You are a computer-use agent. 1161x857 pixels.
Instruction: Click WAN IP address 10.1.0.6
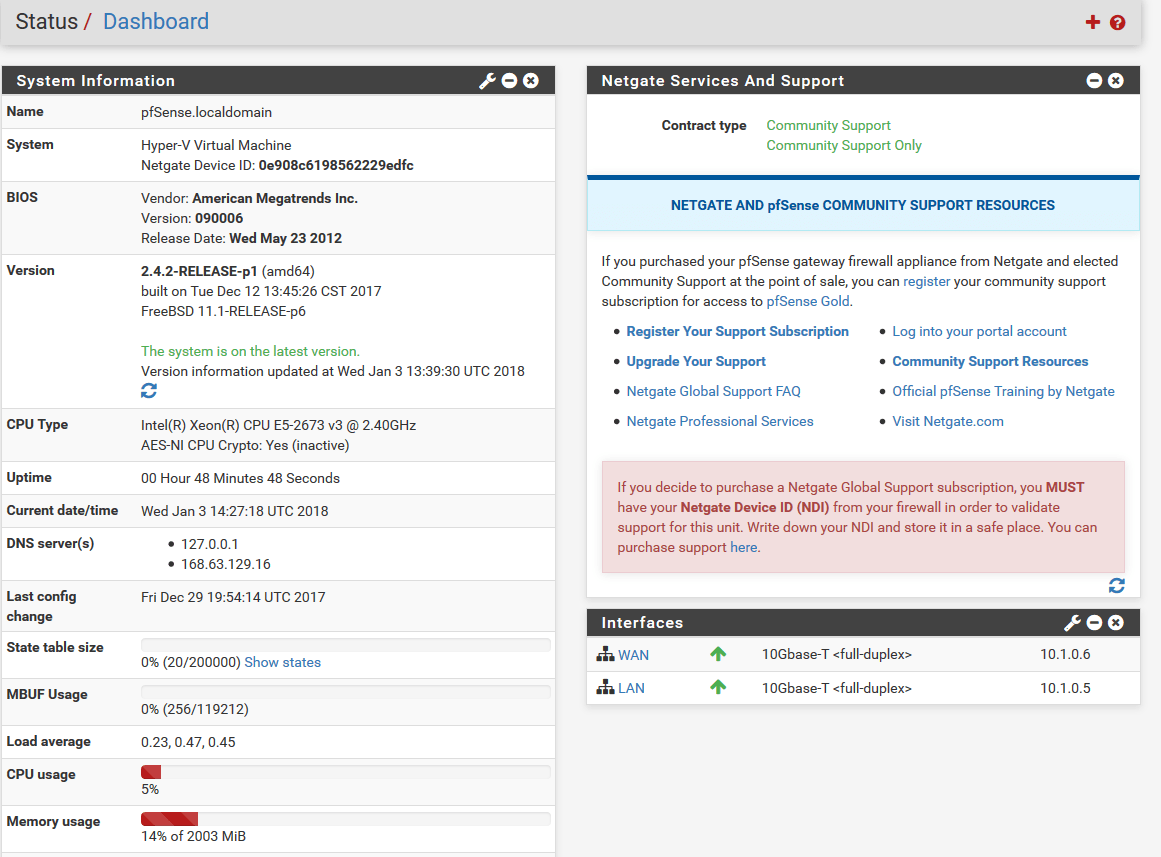pyautogui.click(x=1065, y=654)
